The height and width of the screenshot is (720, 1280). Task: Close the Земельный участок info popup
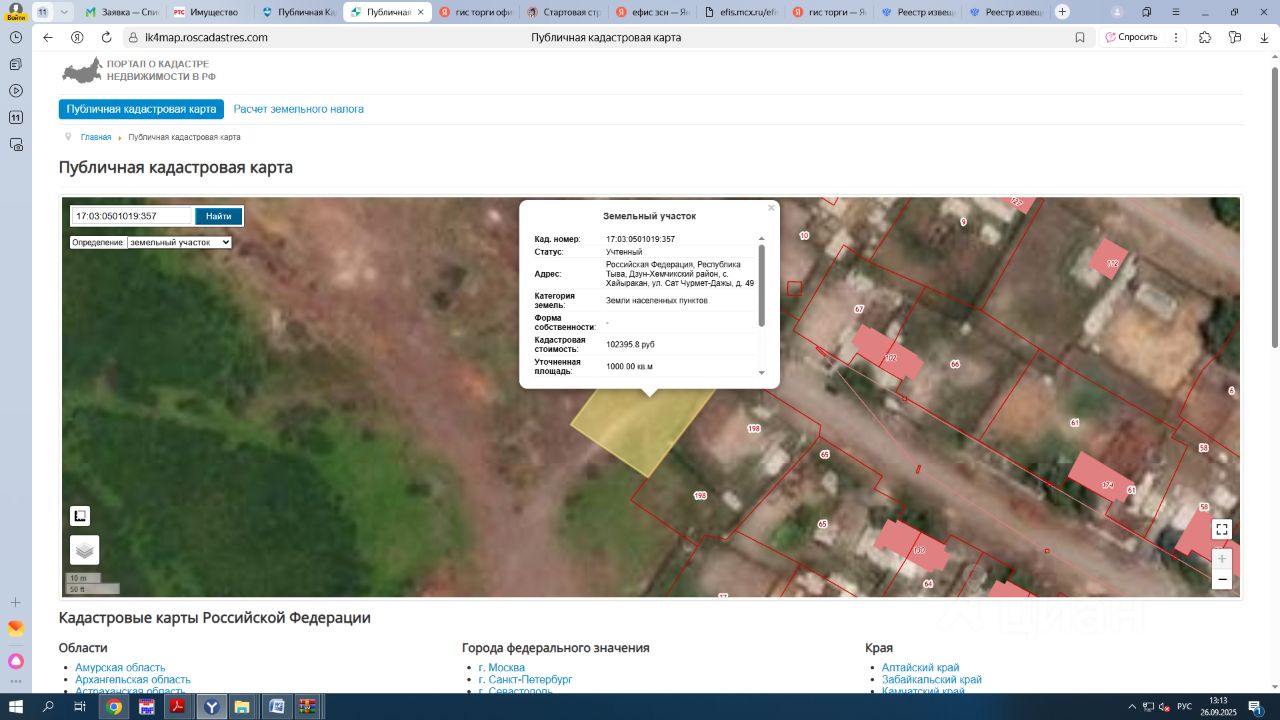coord(771,208)
